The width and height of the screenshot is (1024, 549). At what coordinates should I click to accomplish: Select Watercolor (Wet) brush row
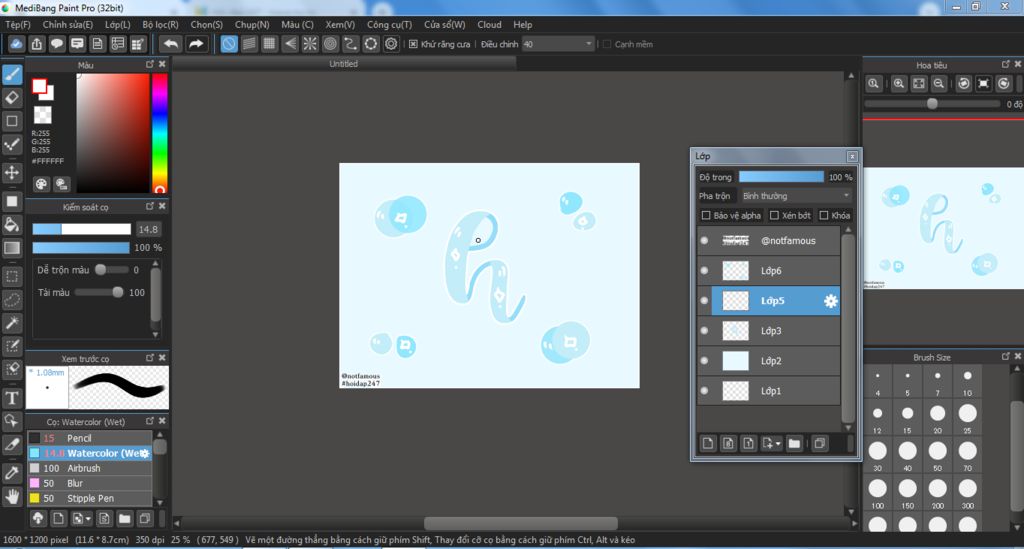pyautogui.click(x=89, y=453)
